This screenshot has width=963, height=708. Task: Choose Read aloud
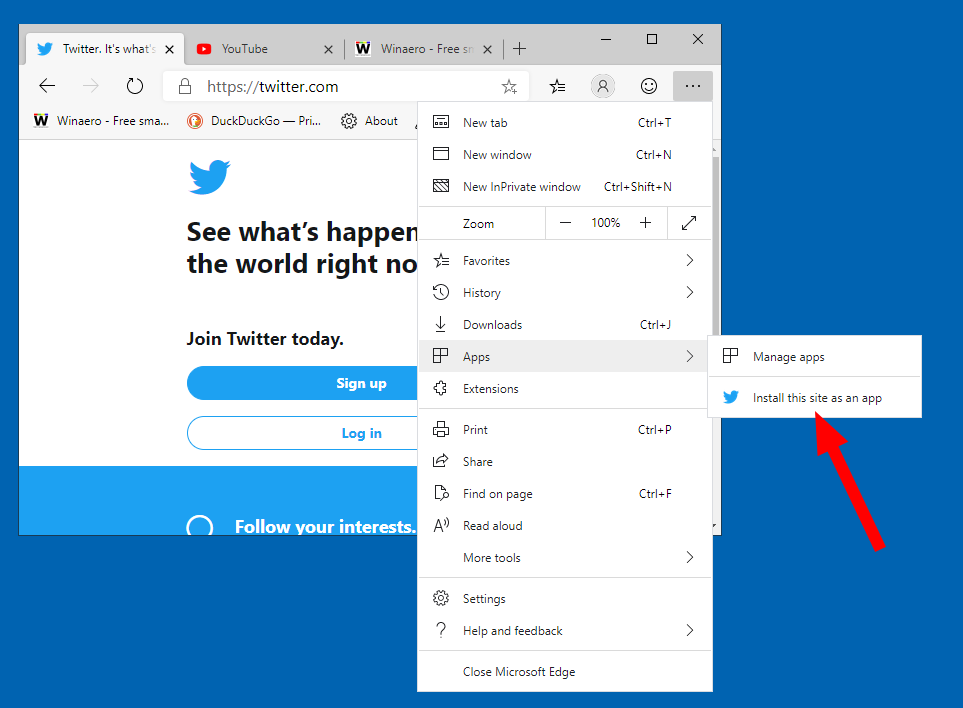click(564, 525)
